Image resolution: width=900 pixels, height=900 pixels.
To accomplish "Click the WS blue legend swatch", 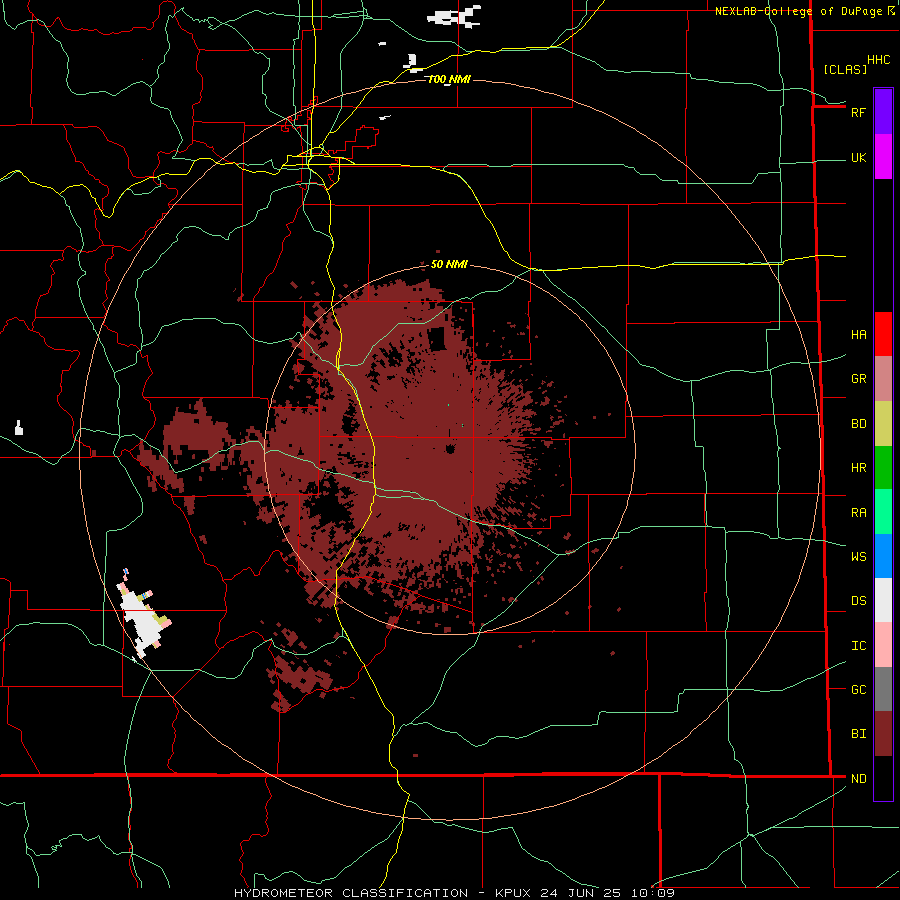I will [x=883, y=556].
